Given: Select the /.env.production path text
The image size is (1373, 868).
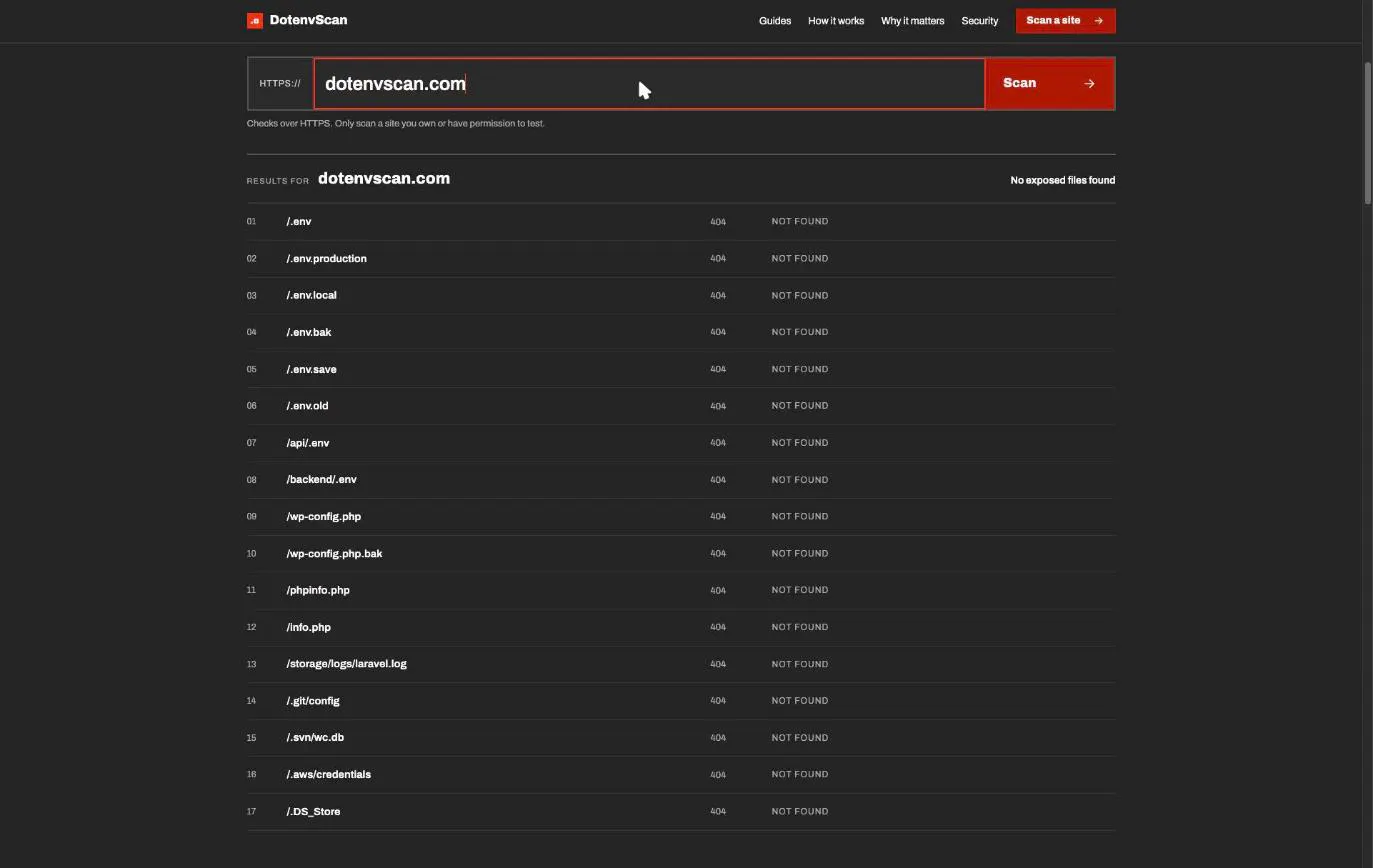Looking at the screenshot, I should pos(326,259).
